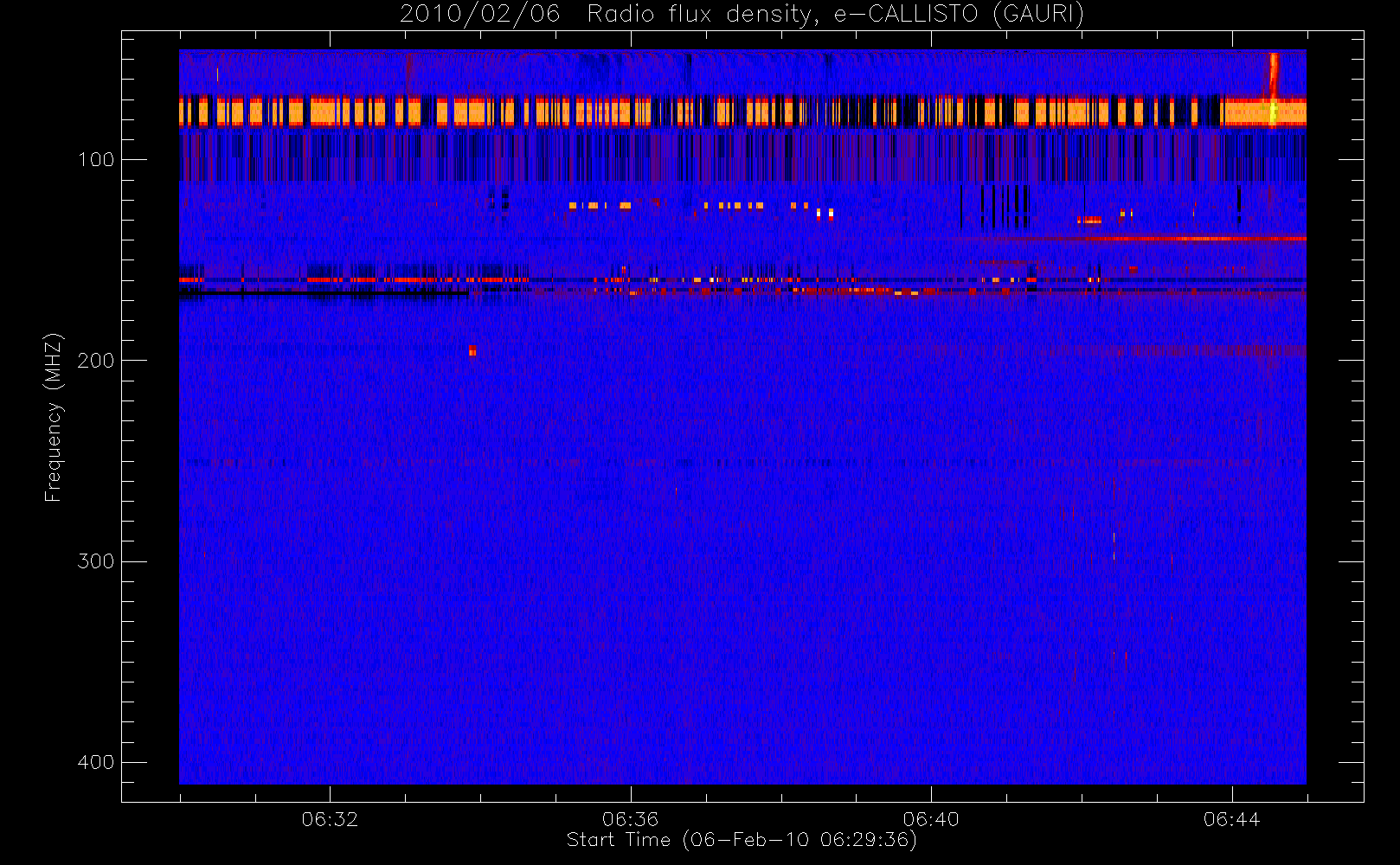The height and width of the screenshot is (865, 1400).
Task: Click the 200 frequency tick label
Action: point(95,361)
